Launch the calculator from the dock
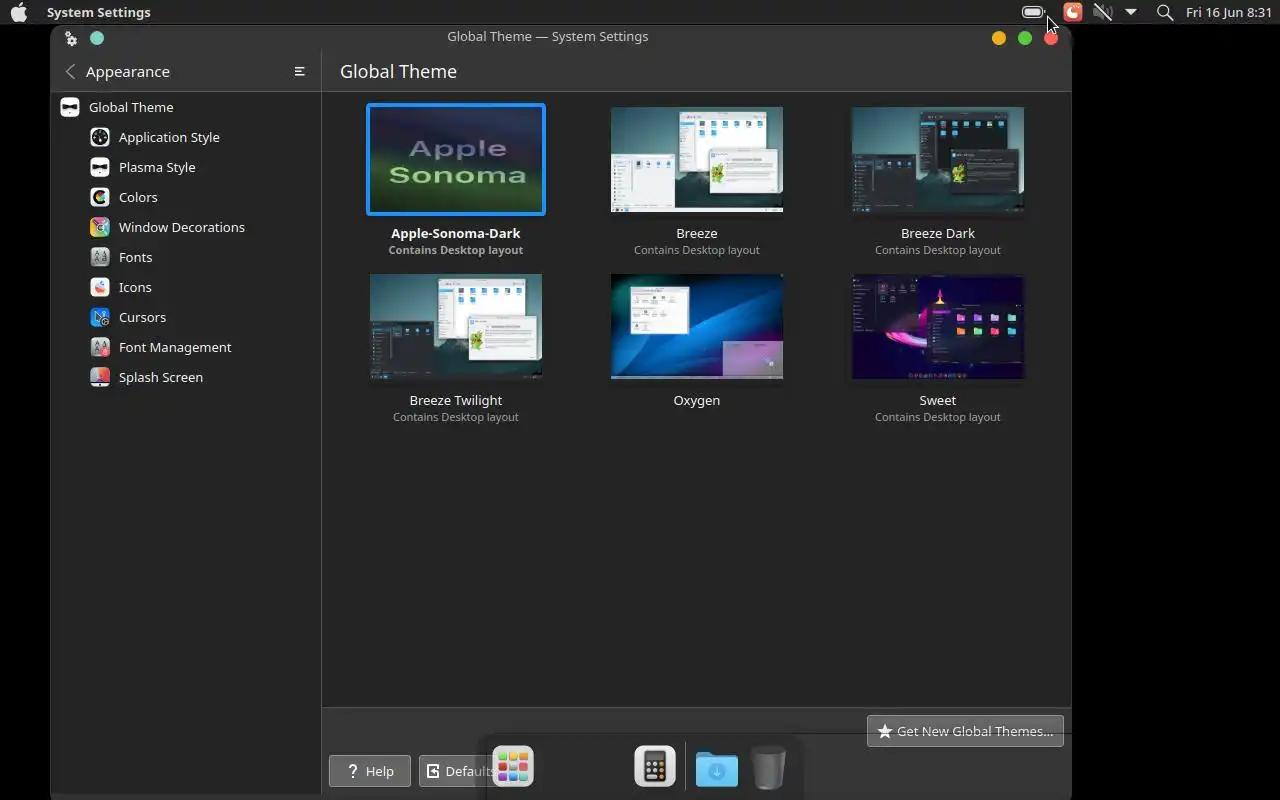This screenshot has height=800, width=1280. point(655,767)
